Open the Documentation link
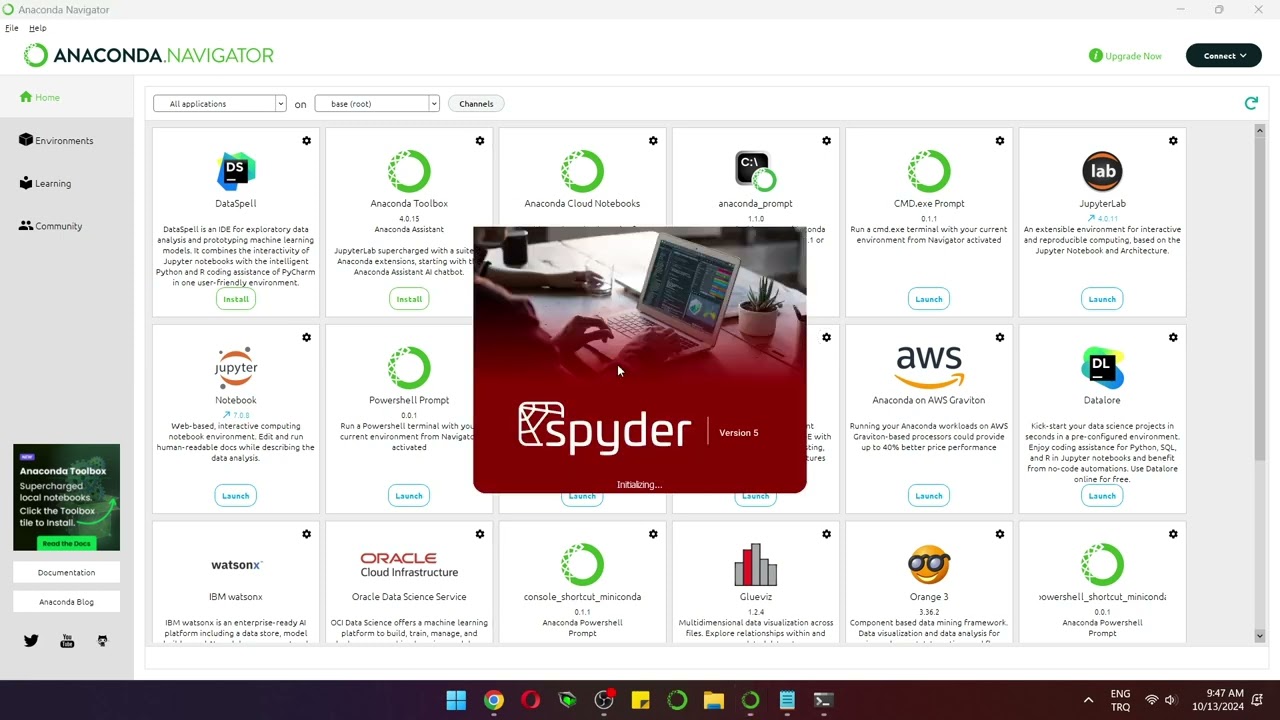The height and width of the screenshot is (720, 1280). click(66, 573)
